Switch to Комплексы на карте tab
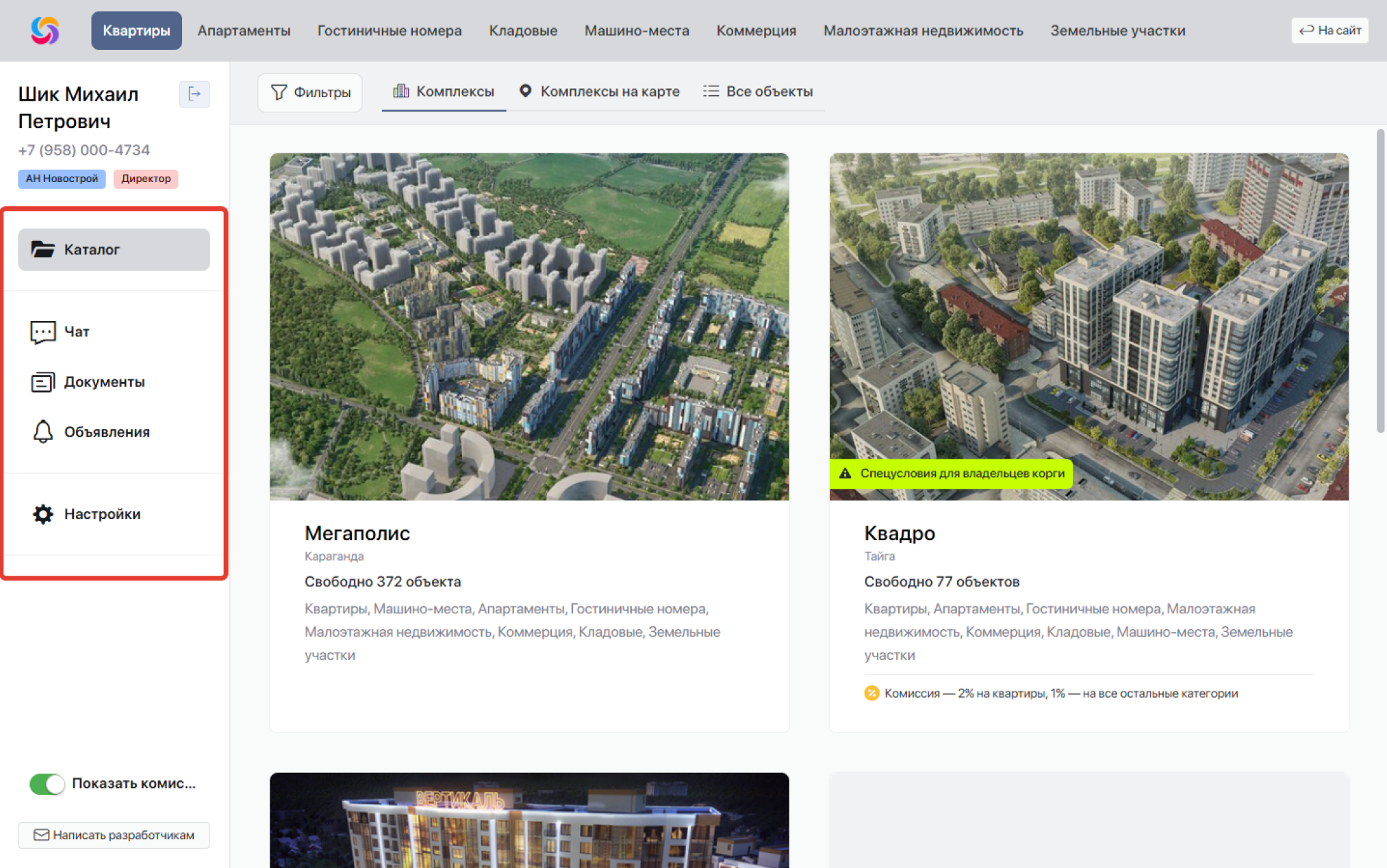The image size is (1387, 868). [x=599, y=91]
